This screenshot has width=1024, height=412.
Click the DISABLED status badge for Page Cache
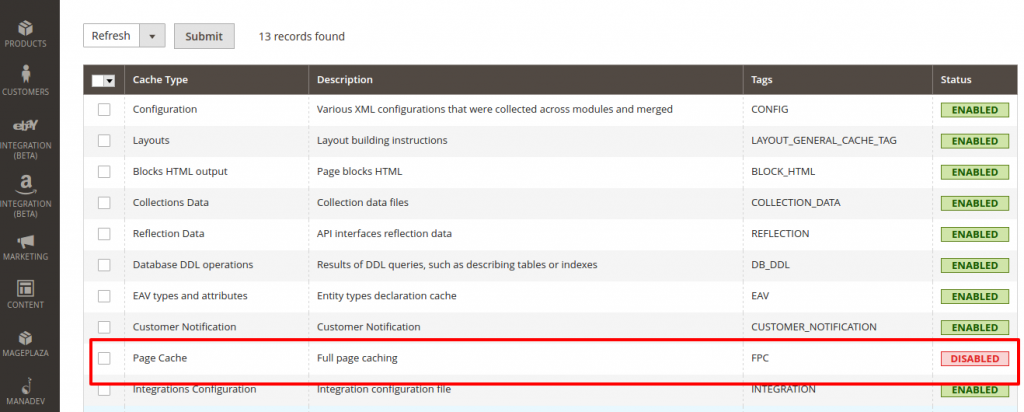click(974, 358)
